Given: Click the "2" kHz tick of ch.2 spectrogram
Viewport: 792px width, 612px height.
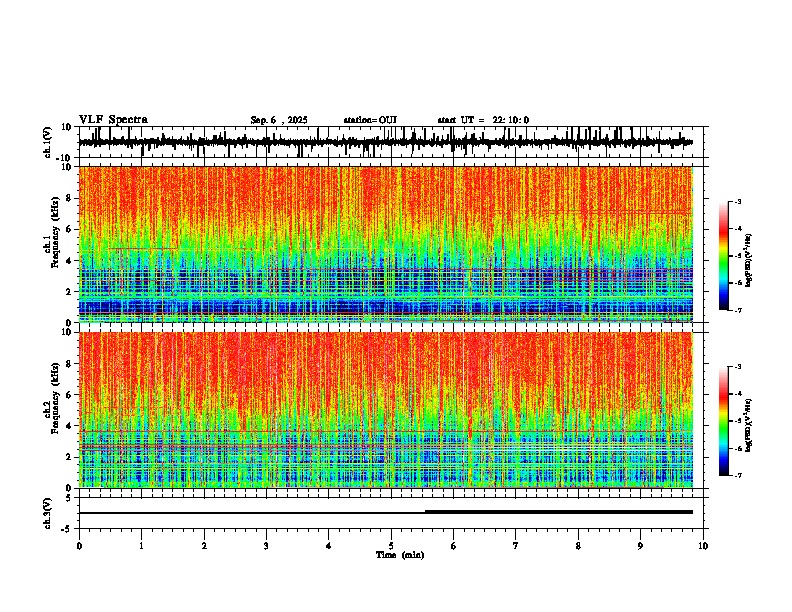Looking at the screenshot, I should coord(69,457).
